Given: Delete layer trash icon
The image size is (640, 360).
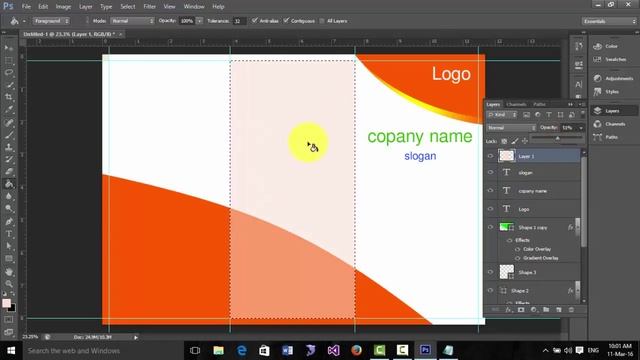Looking at the screenshot, I should (571, 310).
